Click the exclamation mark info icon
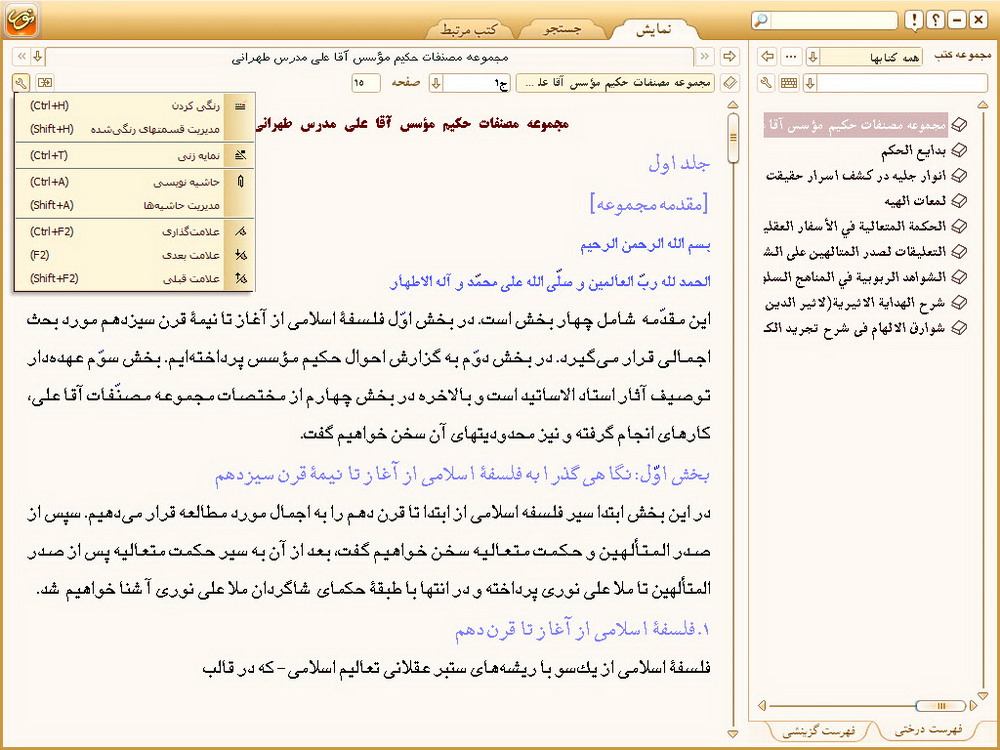The height and width of the screenshot is (750, 1000). (914, 21)
